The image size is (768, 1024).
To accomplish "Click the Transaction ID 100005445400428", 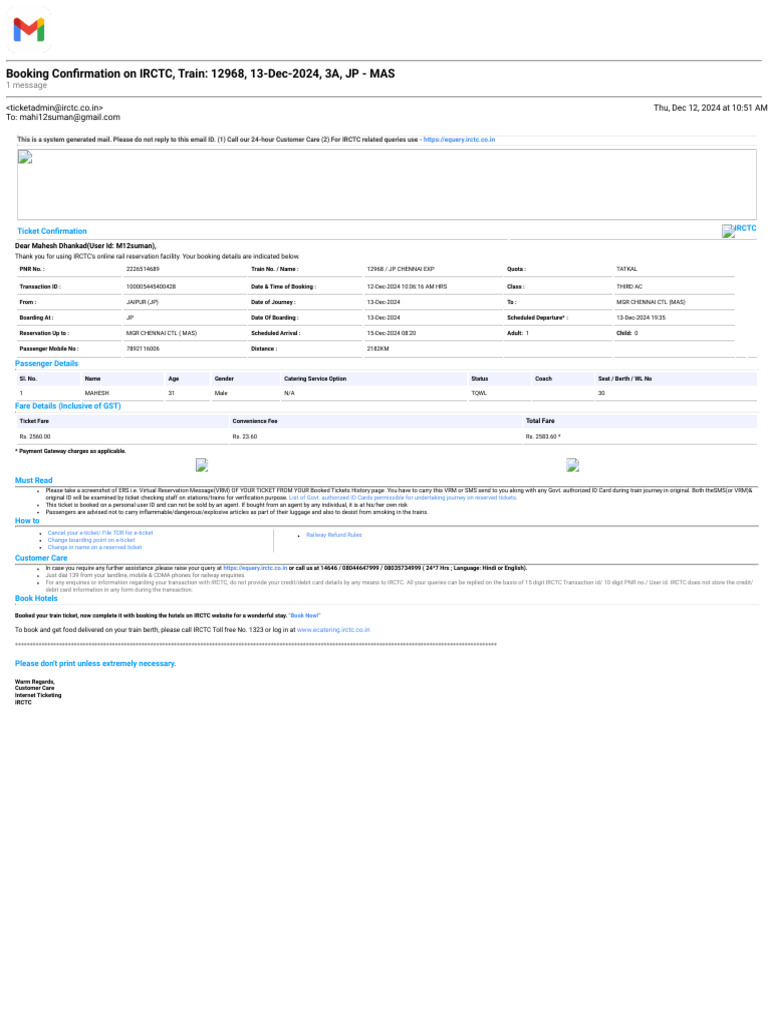I will [151, 287].
